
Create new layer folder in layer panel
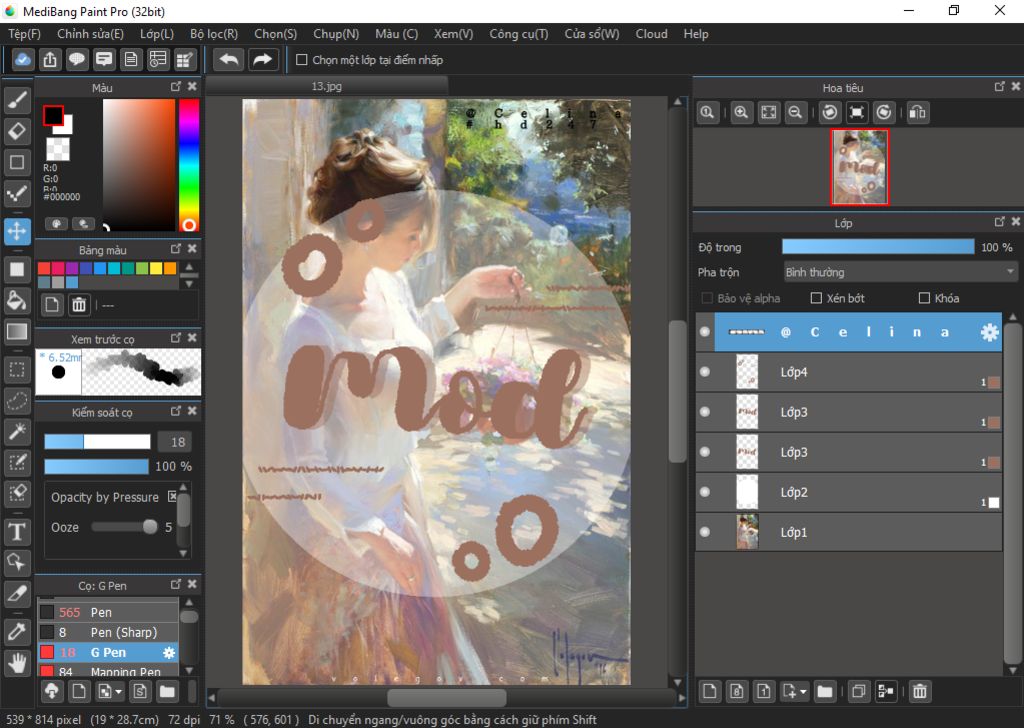pos(825,691)
